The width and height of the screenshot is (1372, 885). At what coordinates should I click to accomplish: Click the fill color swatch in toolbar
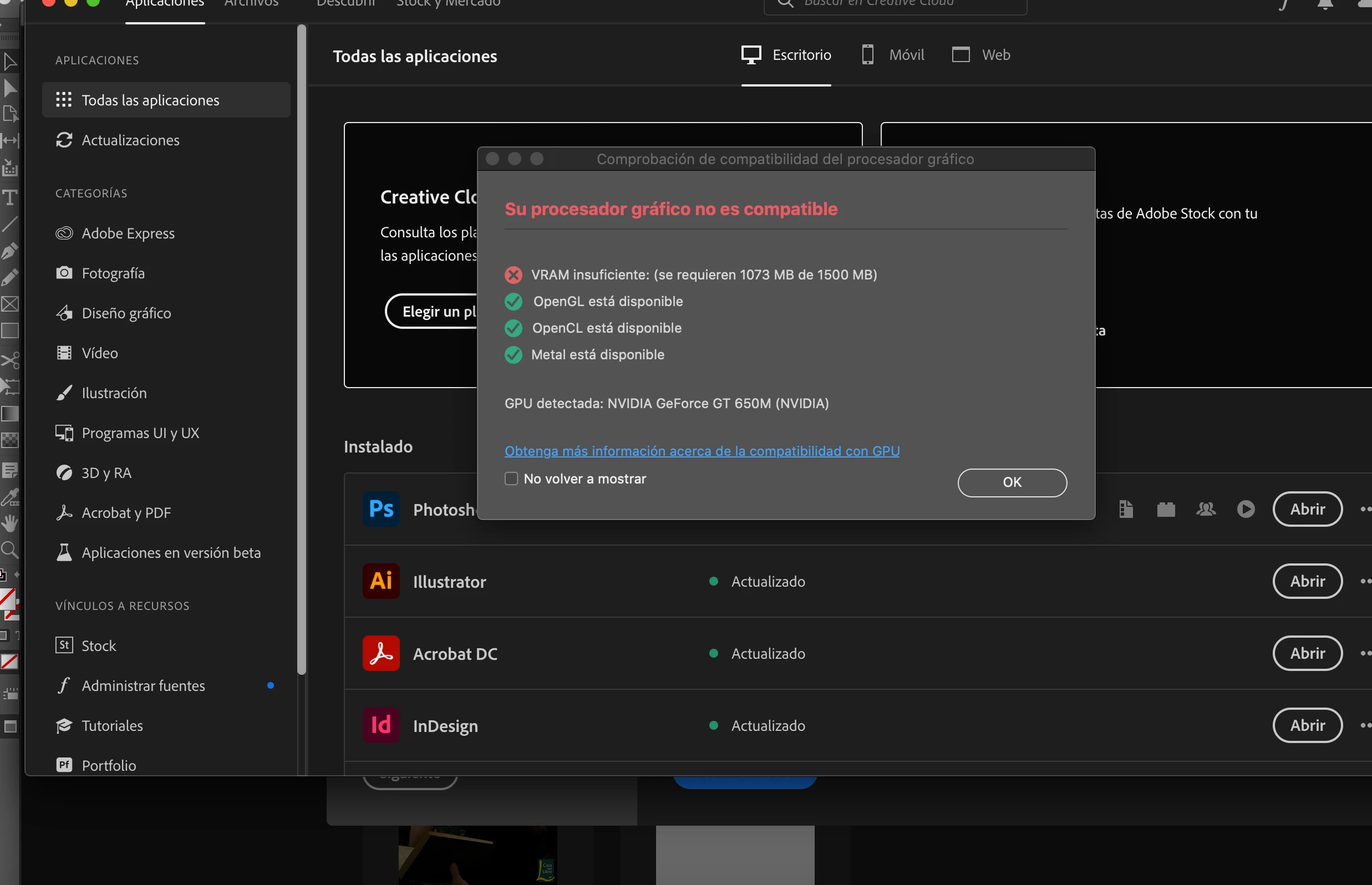[x=7, y=599]
